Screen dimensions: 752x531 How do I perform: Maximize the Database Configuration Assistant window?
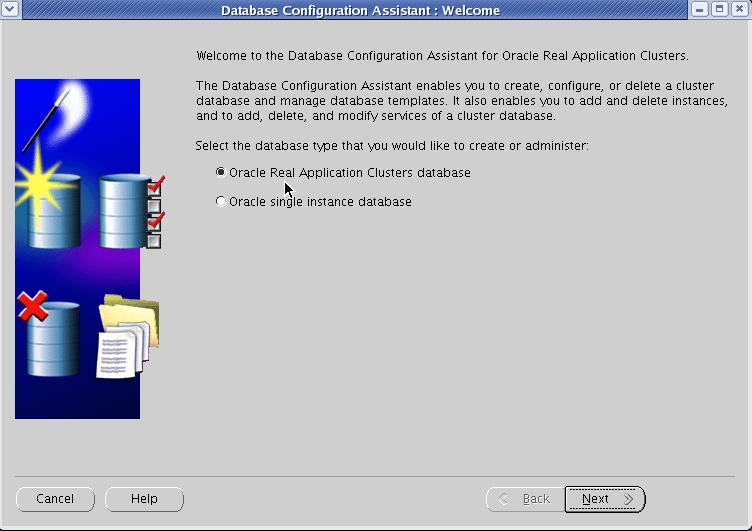(x=719, y=9)
